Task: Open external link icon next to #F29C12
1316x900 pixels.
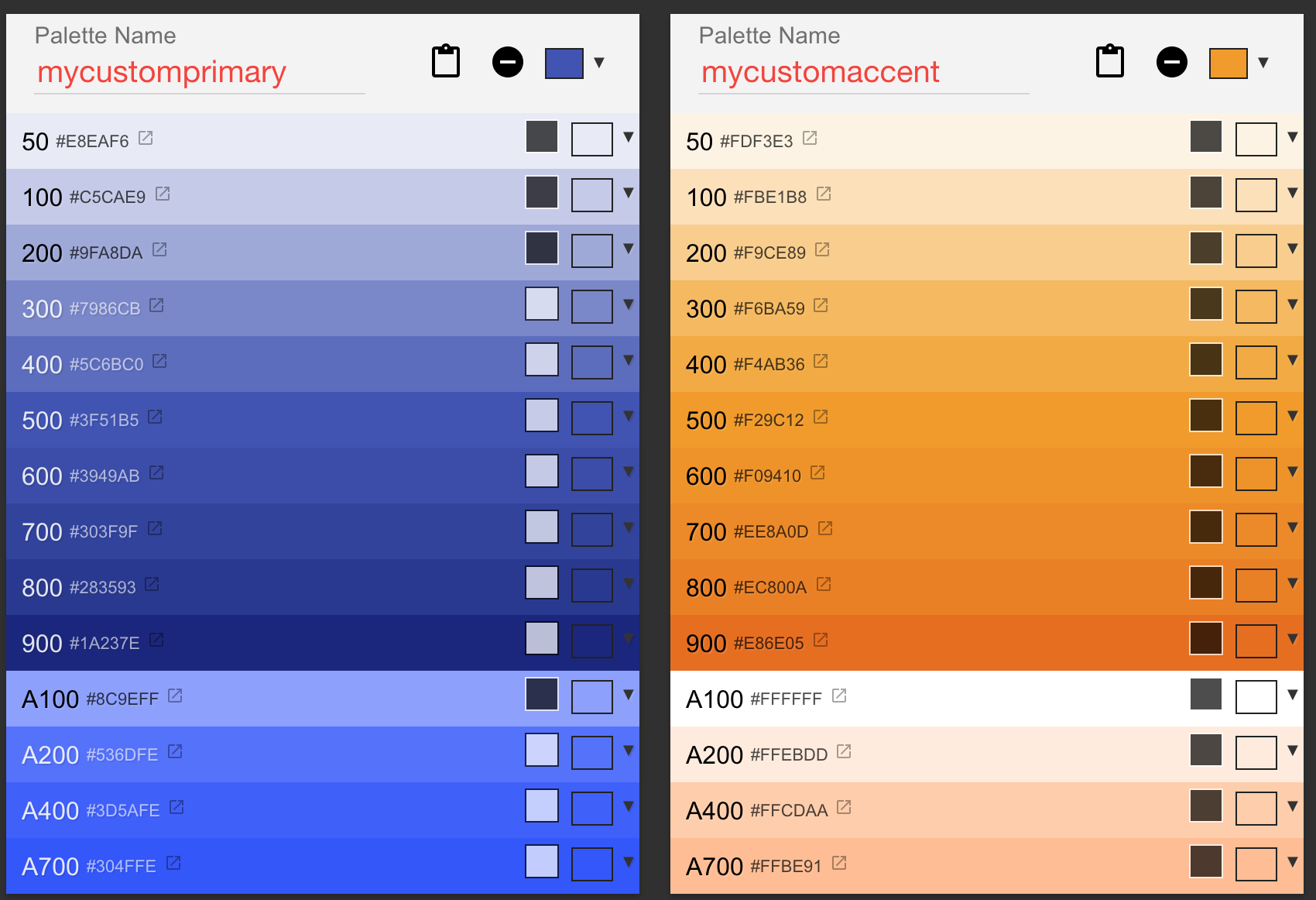Action: (821, 417)
